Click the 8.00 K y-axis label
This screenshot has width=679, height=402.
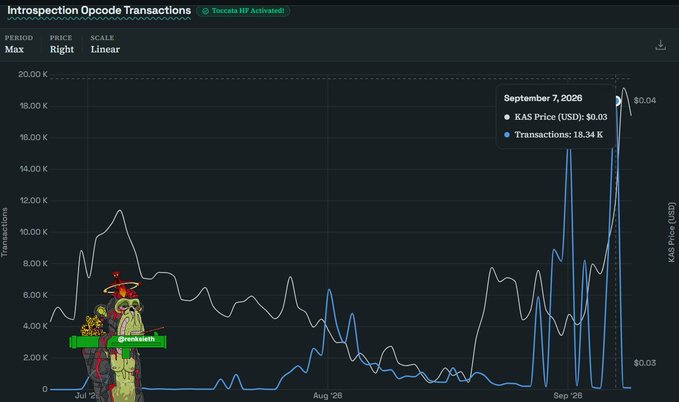pos(36,263)
